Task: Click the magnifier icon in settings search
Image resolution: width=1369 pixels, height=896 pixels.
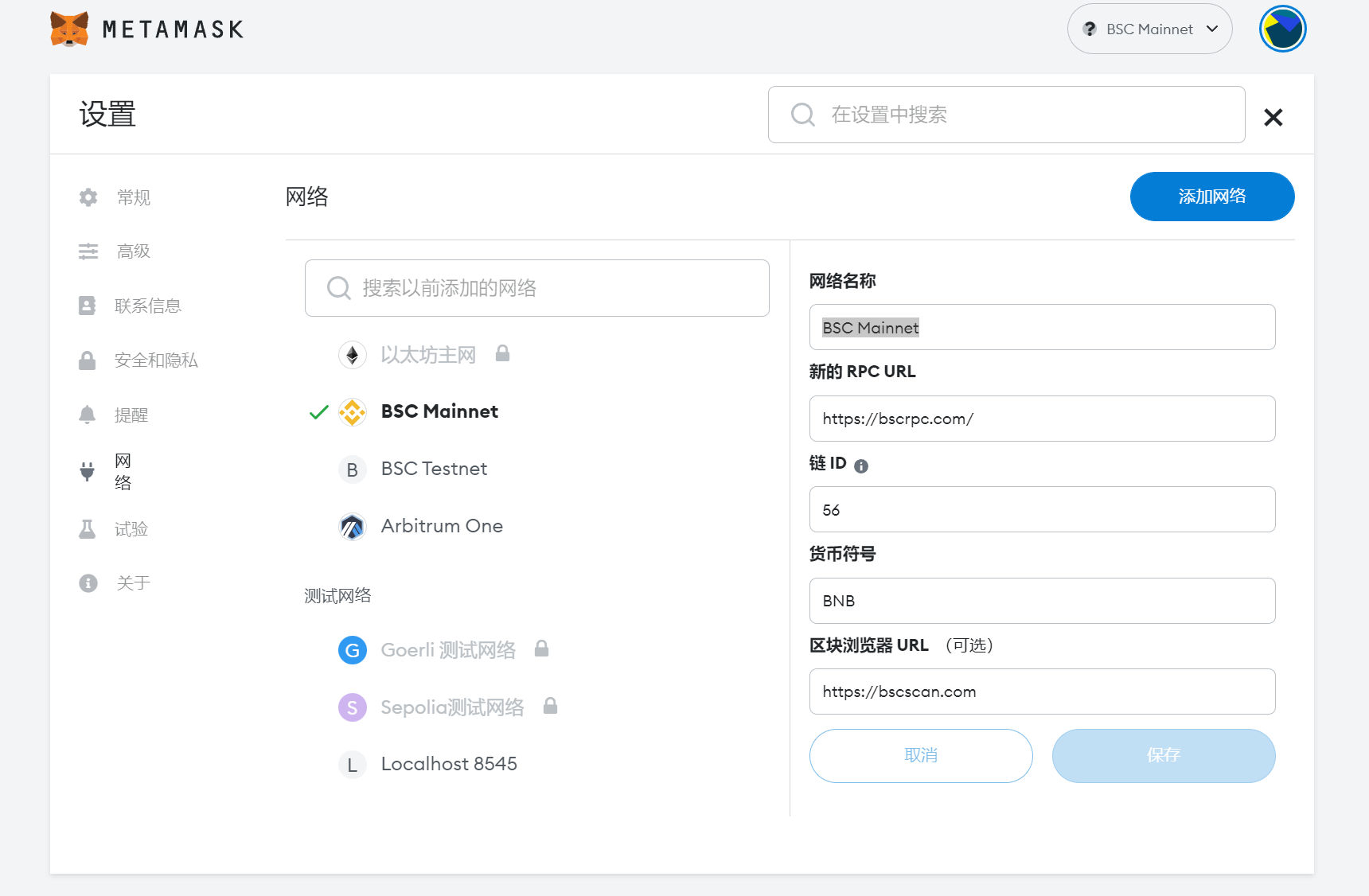Action: click(802, 115)
